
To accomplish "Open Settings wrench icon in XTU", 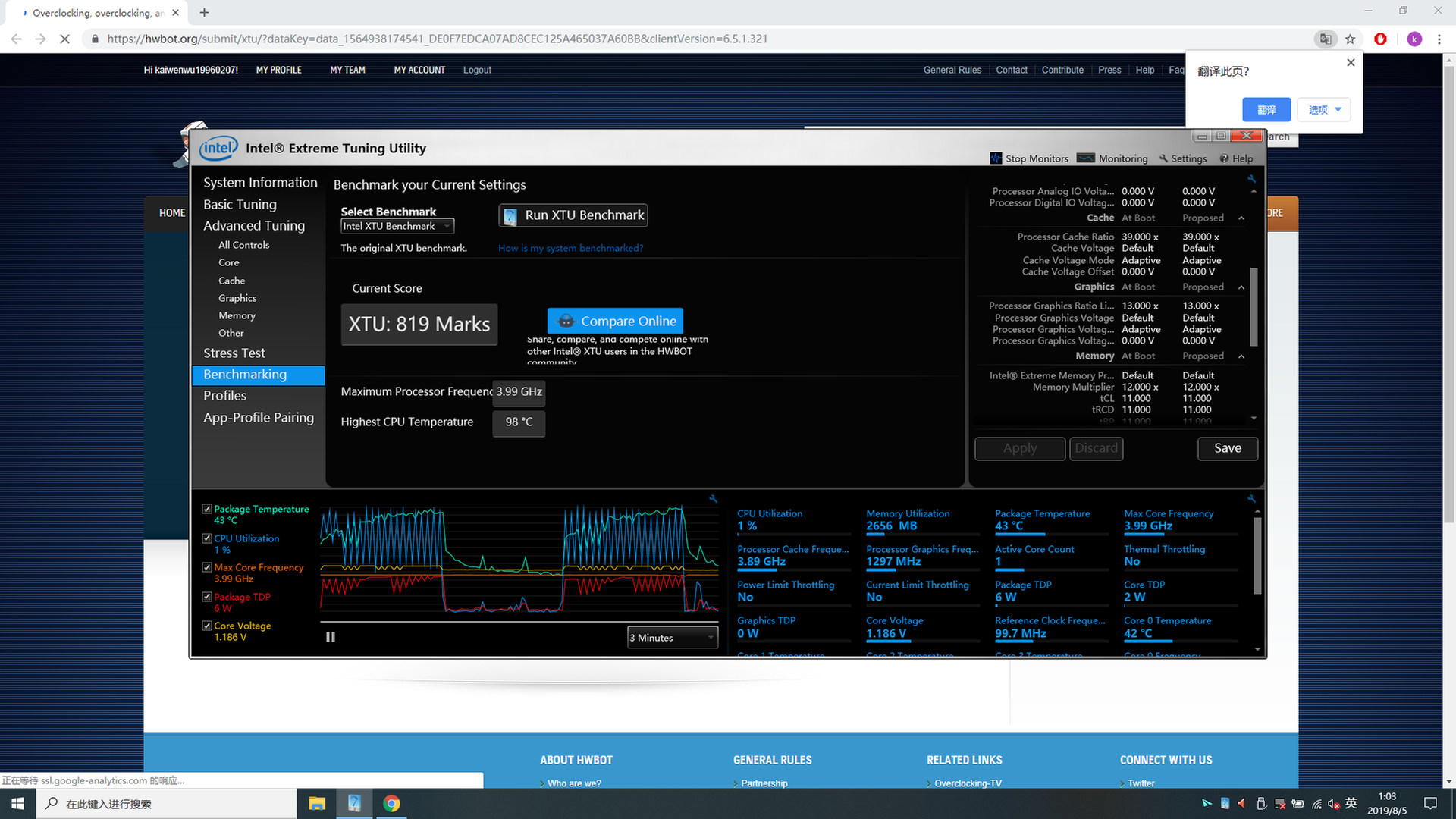I will (x=1163, y=158).
